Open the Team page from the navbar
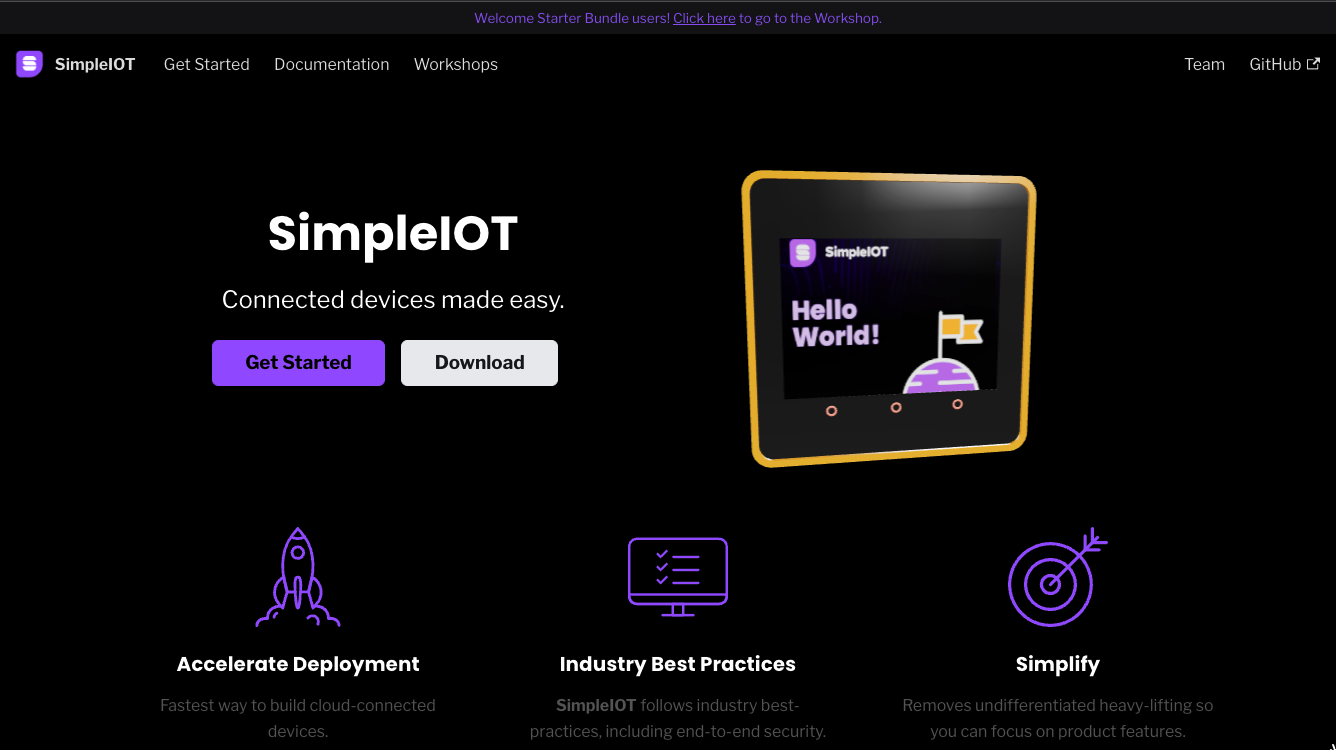1336x750 pixels. click(1204, 64)
